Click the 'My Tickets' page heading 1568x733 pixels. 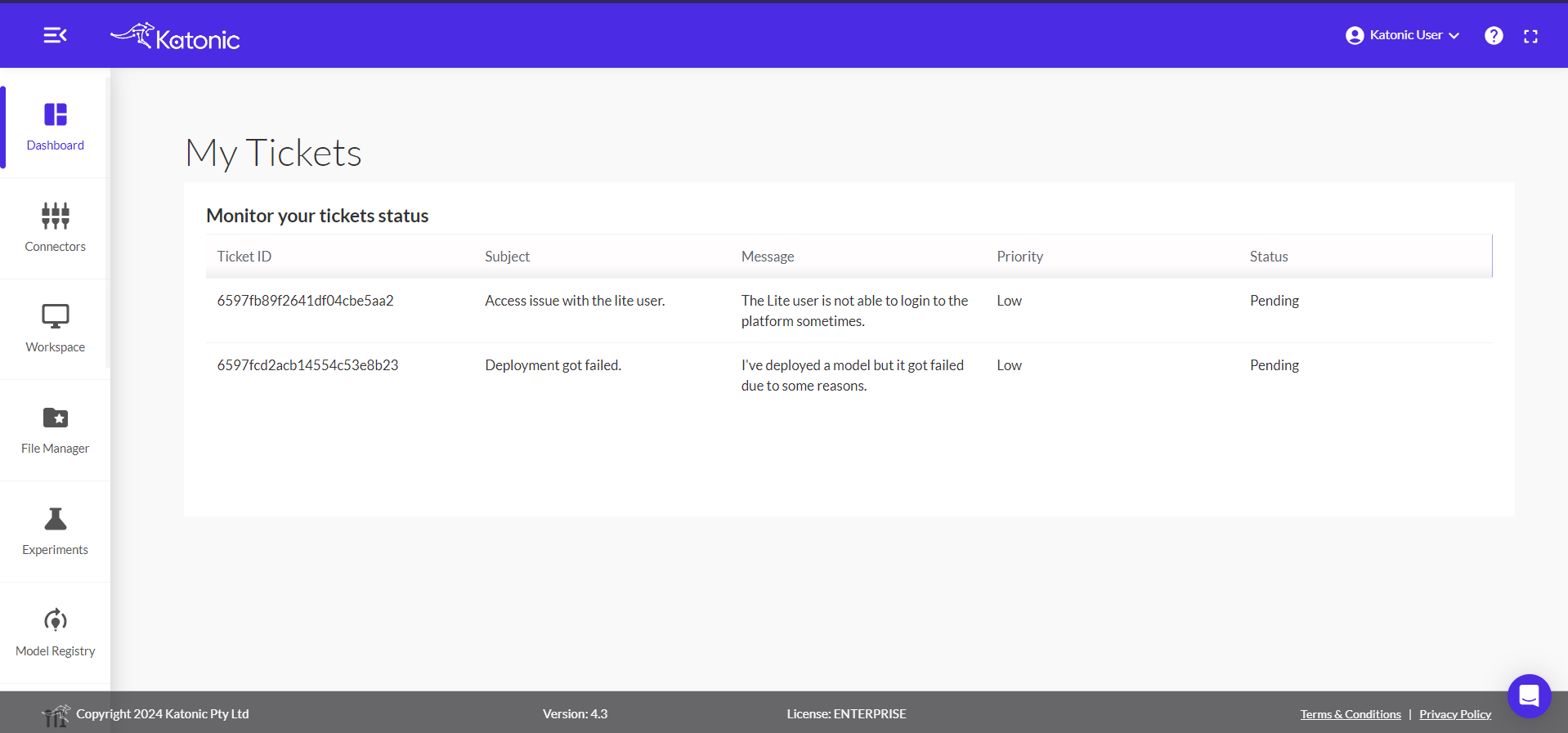[x=274, y=154]
